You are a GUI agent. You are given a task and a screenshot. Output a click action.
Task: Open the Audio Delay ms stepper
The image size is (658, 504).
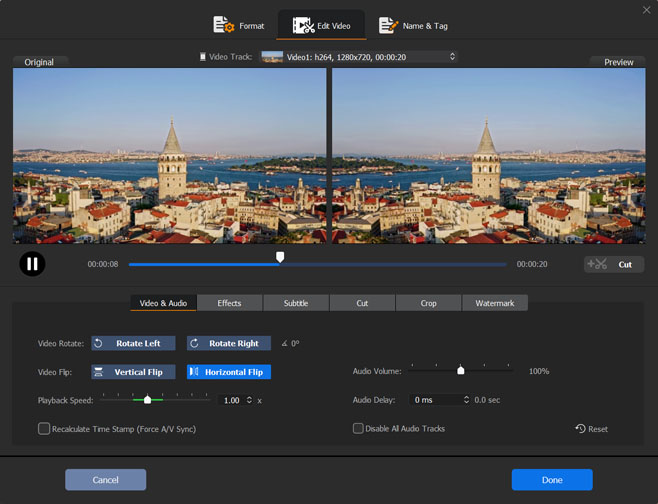click(466, 400)
